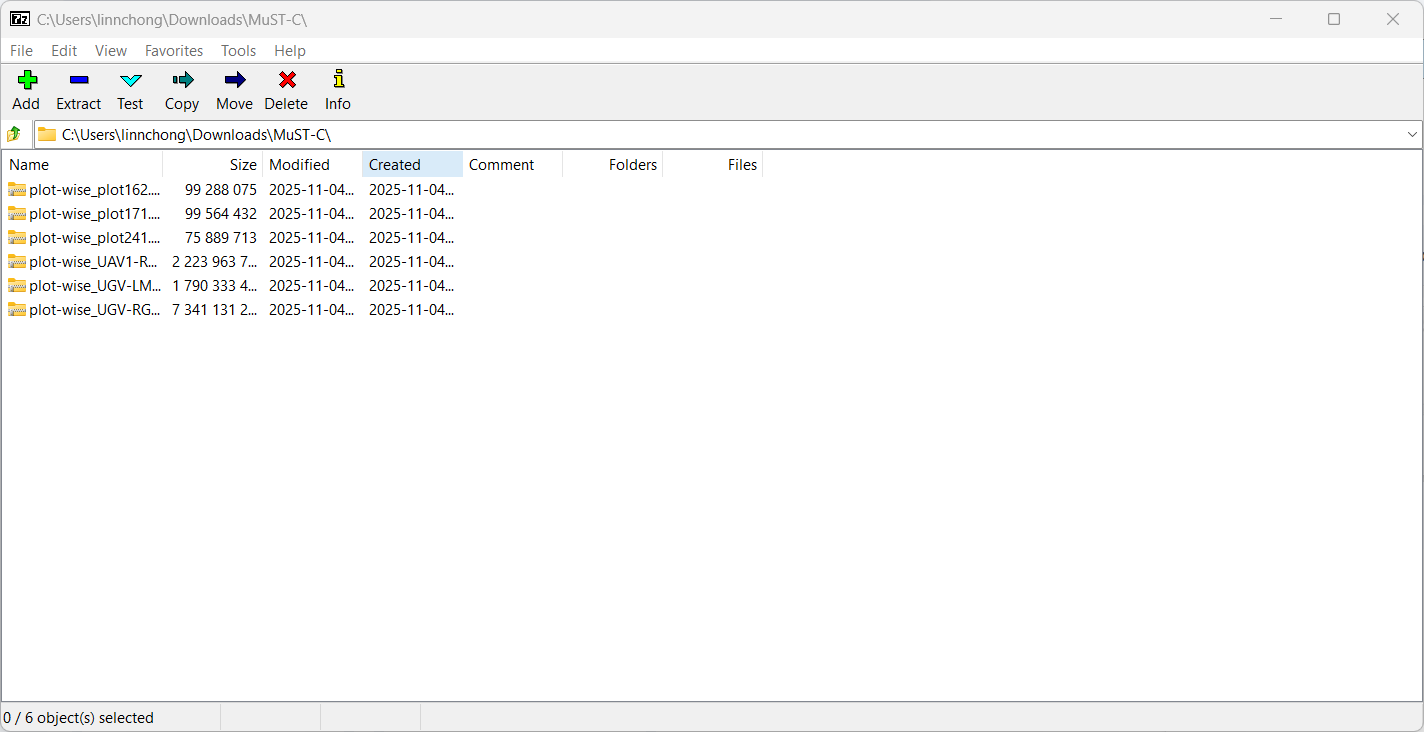The height and width of the screenshot is (732, 1424).
Task: Sort by the Created column header
Action: [x=395, y=165]
